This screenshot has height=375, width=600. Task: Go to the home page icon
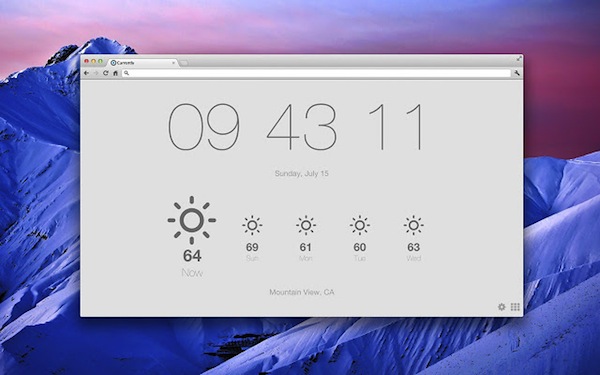click(115, 73)
